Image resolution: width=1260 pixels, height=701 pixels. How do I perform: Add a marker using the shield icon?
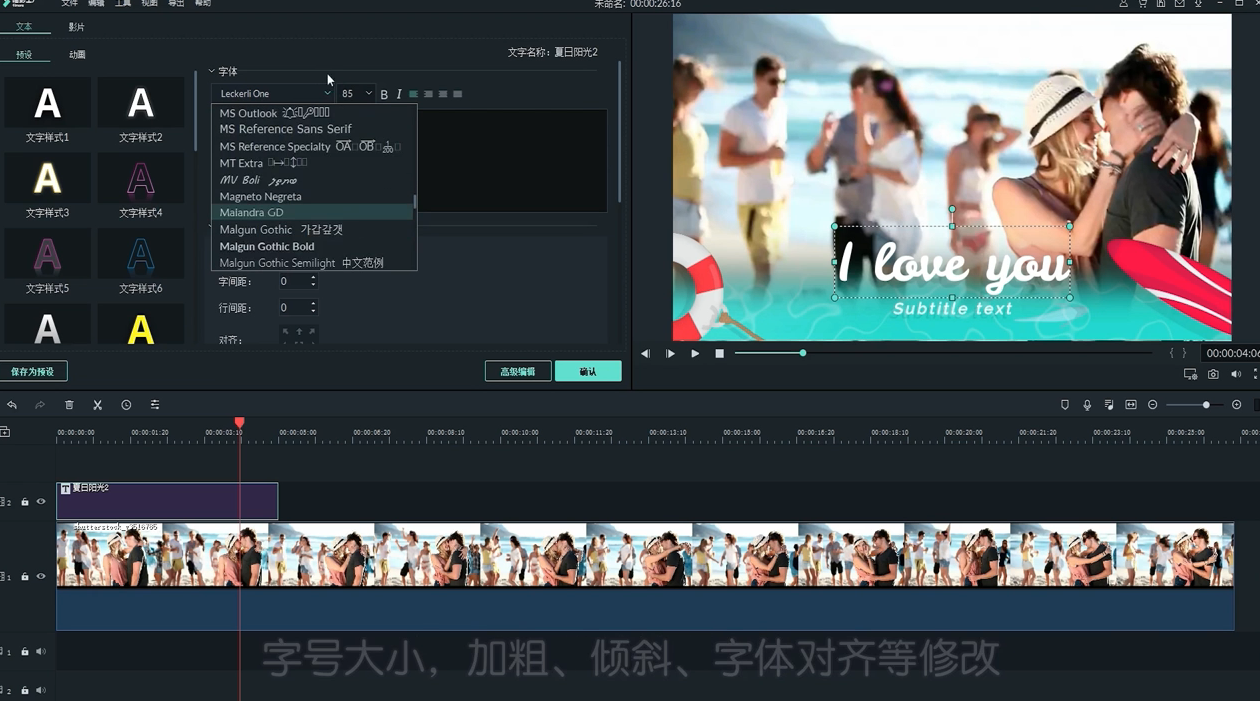1065,405
